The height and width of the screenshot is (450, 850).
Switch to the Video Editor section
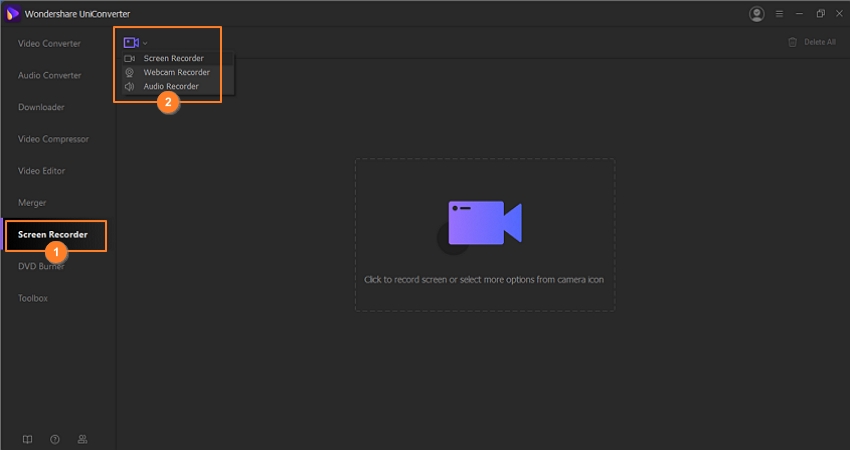click(x=41, y=171)
